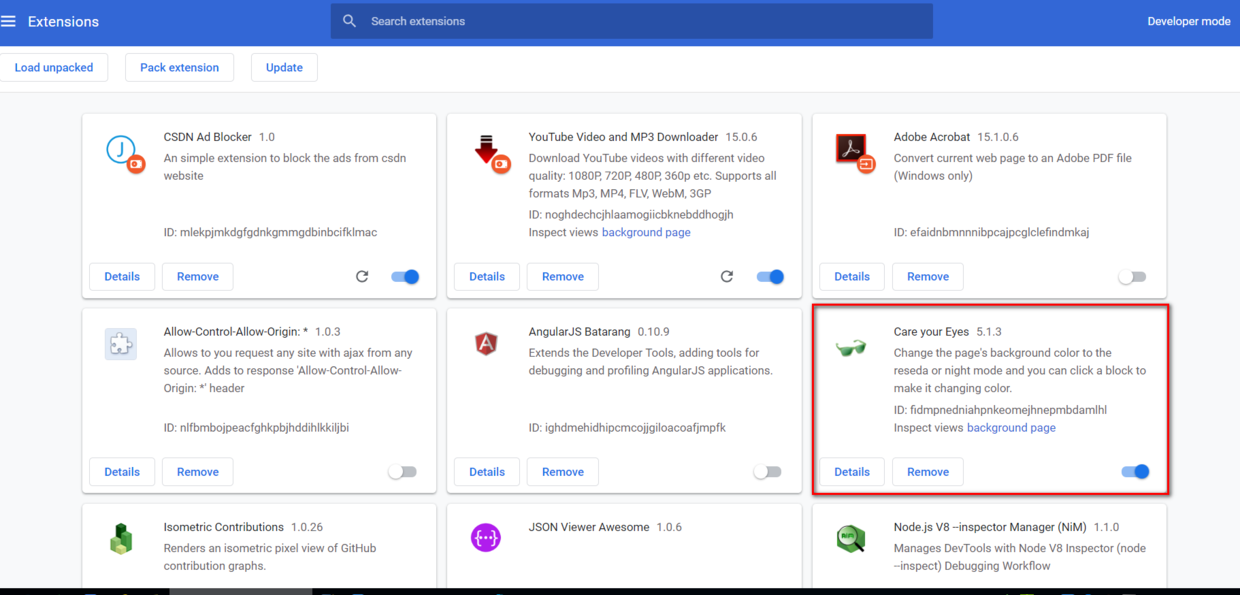
Task: Enable the Allow-Control-Allow-Origin toggle
Action: tap(402, 472)
